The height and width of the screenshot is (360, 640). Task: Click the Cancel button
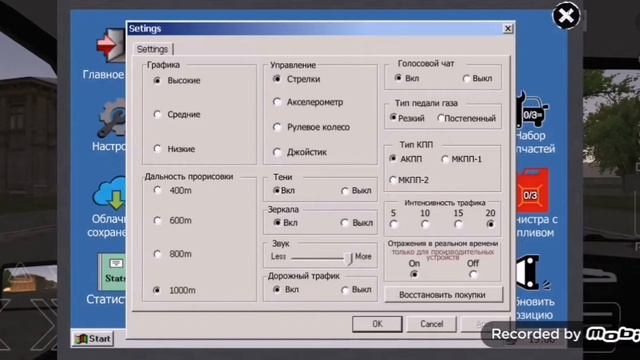coord(431,324)
